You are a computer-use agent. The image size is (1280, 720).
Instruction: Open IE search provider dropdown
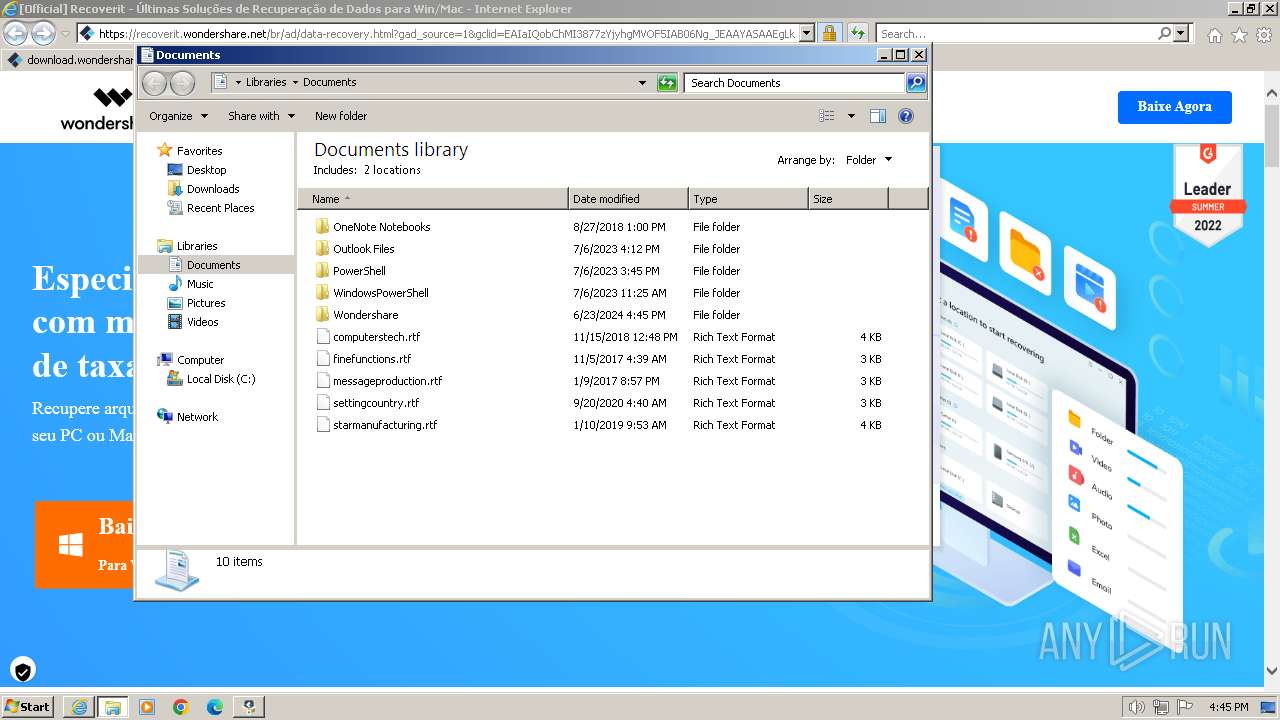1182,34
